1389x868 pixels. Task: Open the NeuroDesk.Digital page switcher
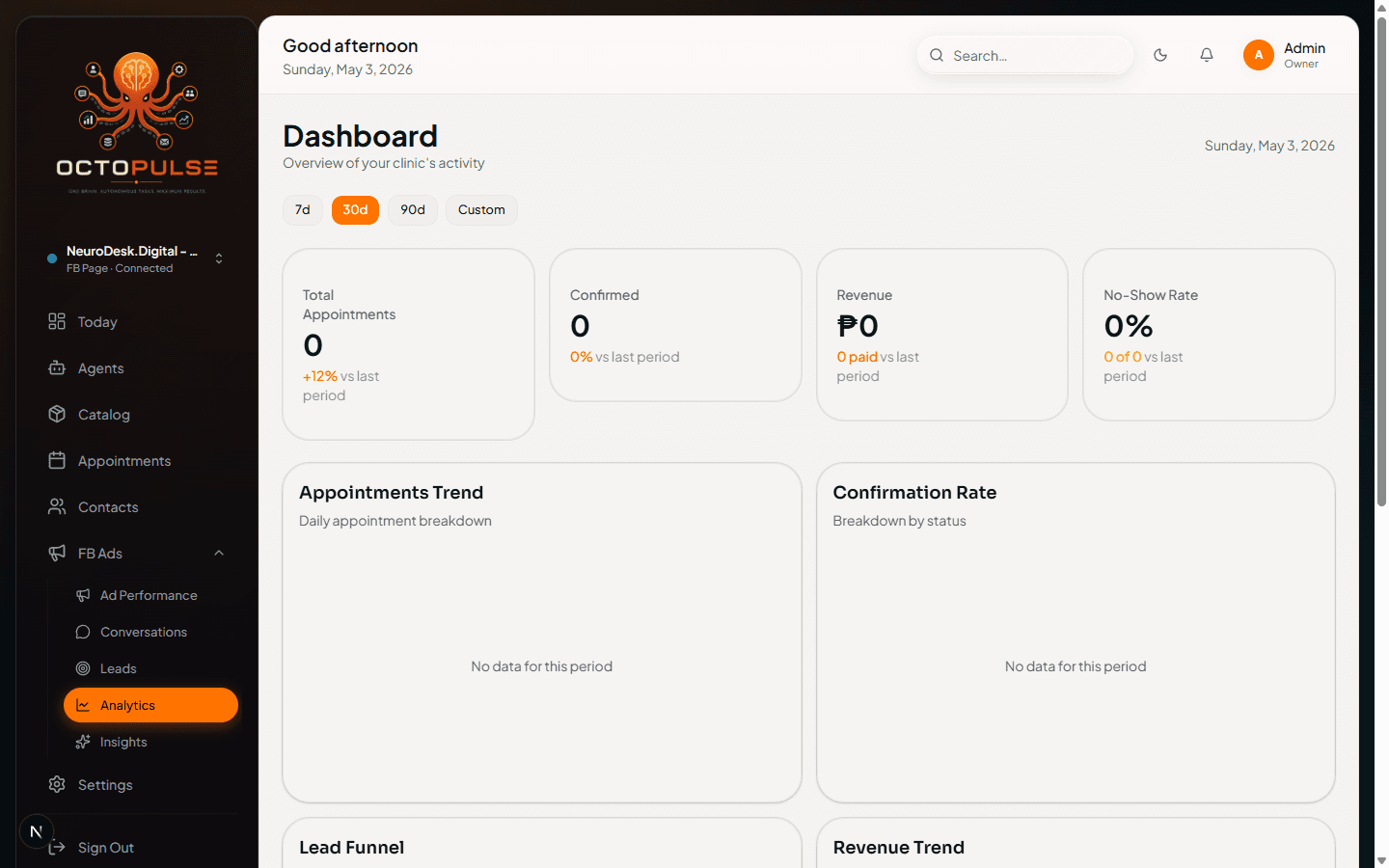(136, 258)
